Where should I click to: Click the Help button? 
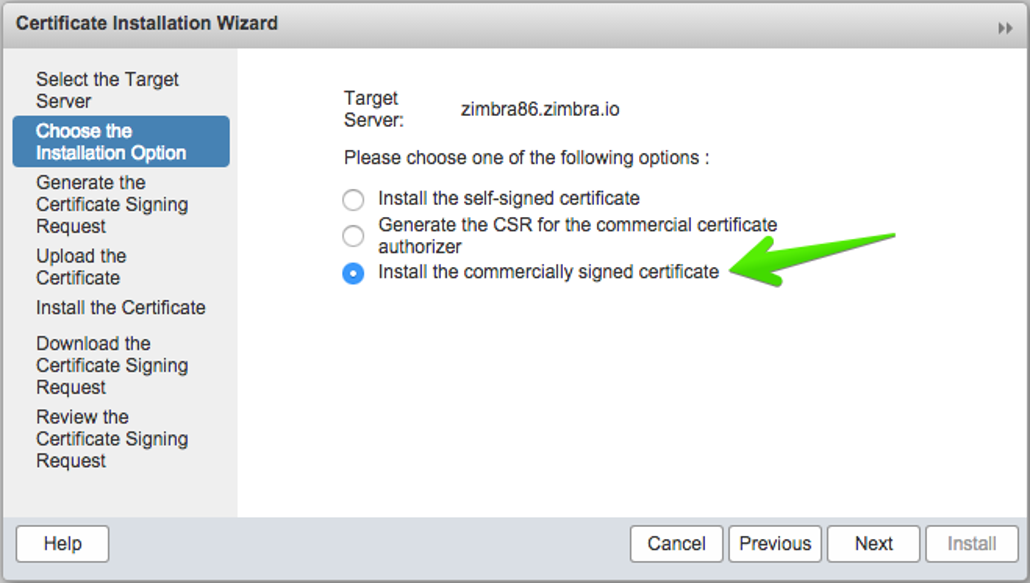point(62,544)
